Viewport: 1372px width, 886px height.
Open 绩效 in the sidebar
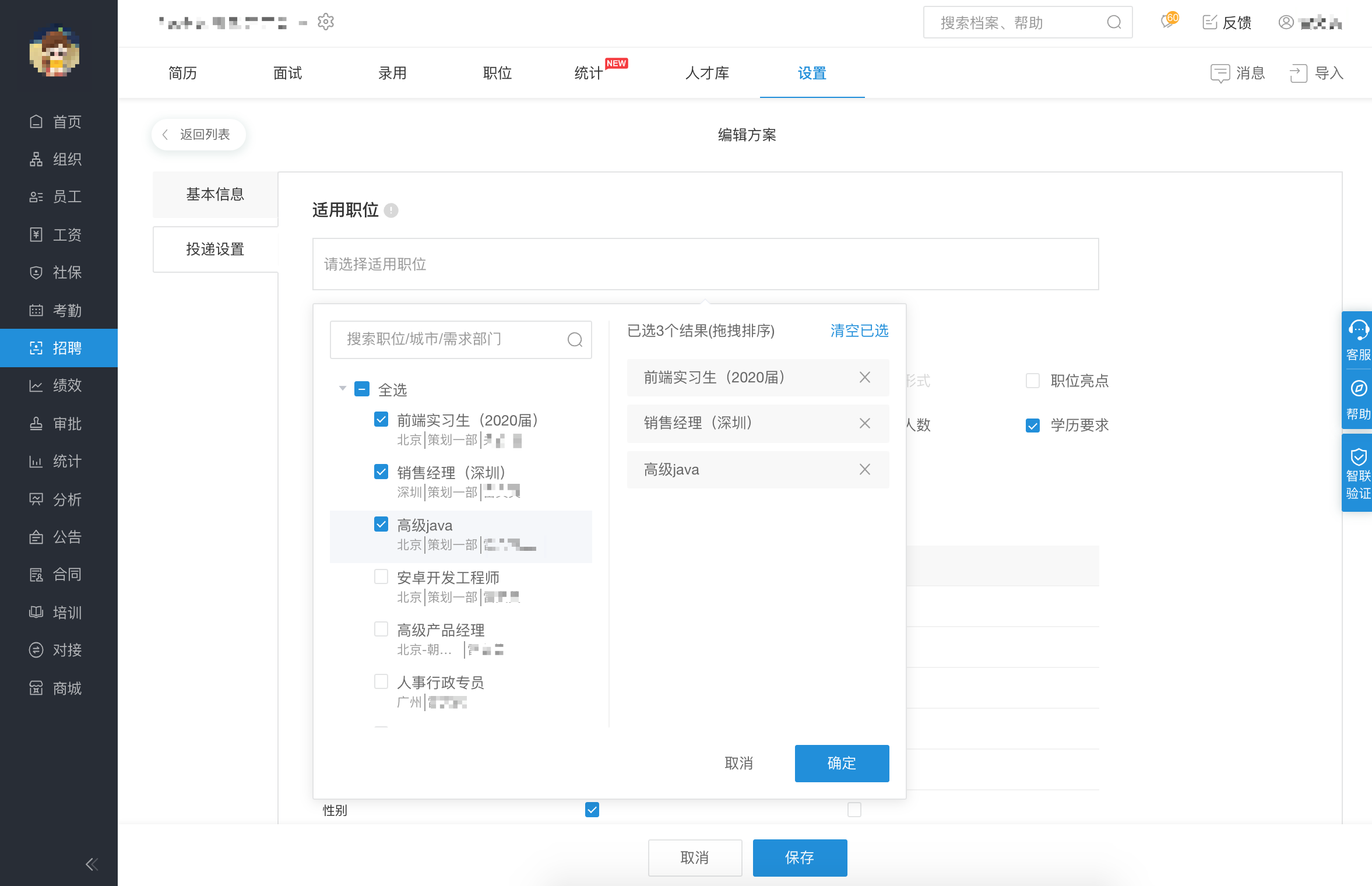59,386
